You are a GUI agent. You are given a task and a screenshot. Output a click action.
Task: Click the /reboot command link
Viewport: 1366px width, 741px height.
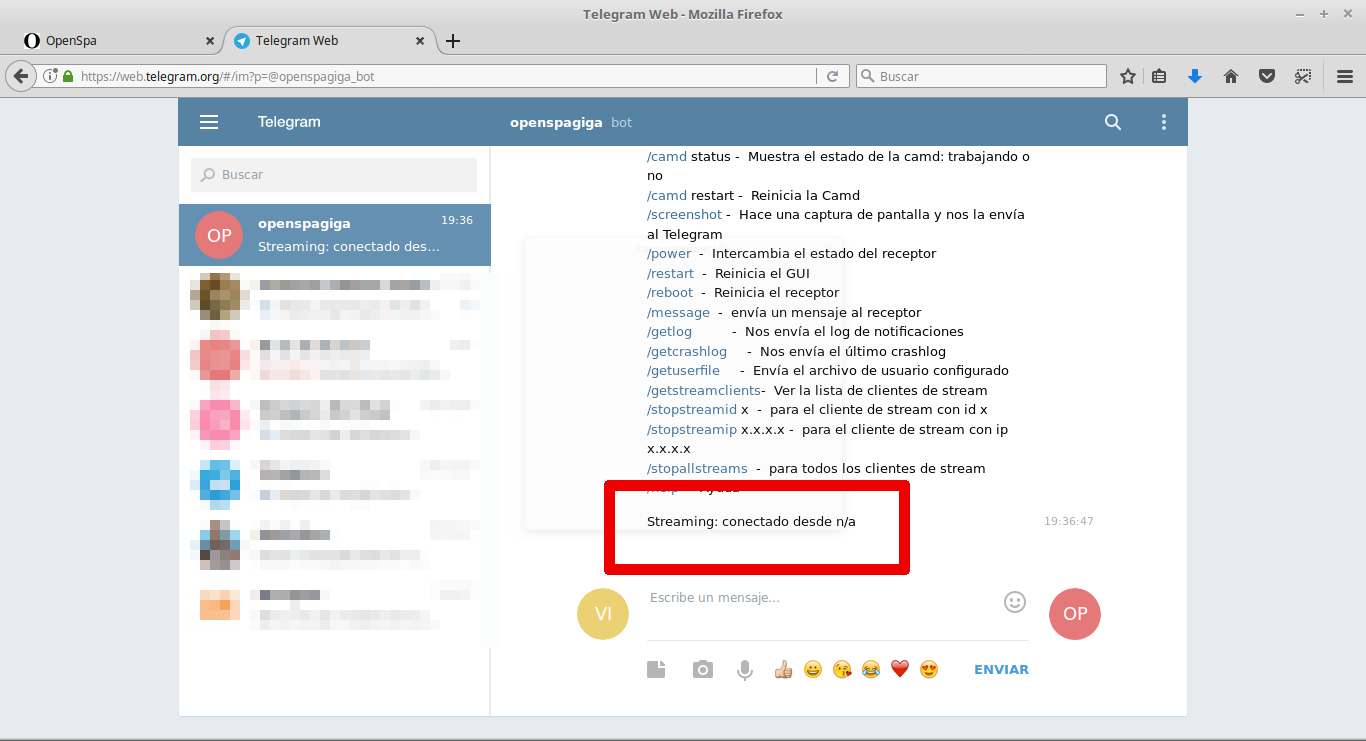pyautogui.click(x=670, y=293)
